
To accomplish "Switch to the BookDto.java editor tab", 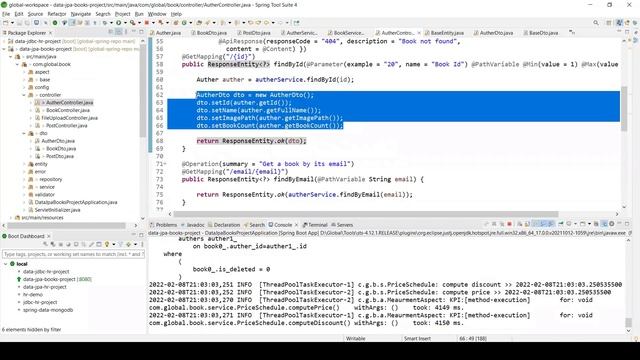I will point(211,33).
